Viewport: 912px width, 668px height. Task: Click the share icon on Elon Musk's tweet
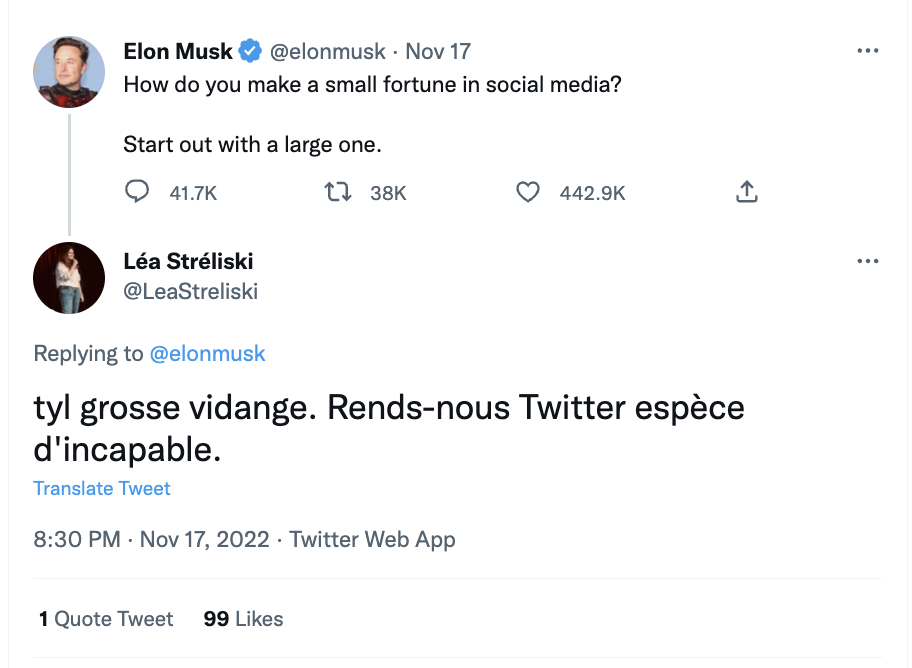coord(747,191)
